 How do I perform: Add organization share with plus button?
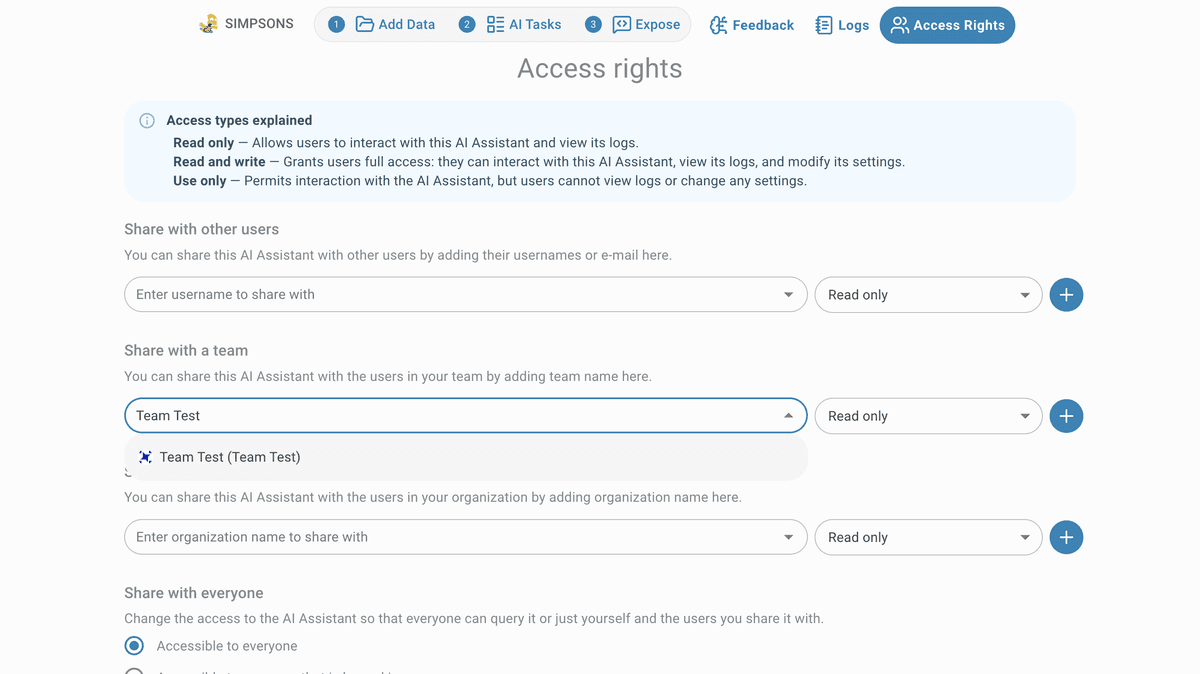point(1066,537)
